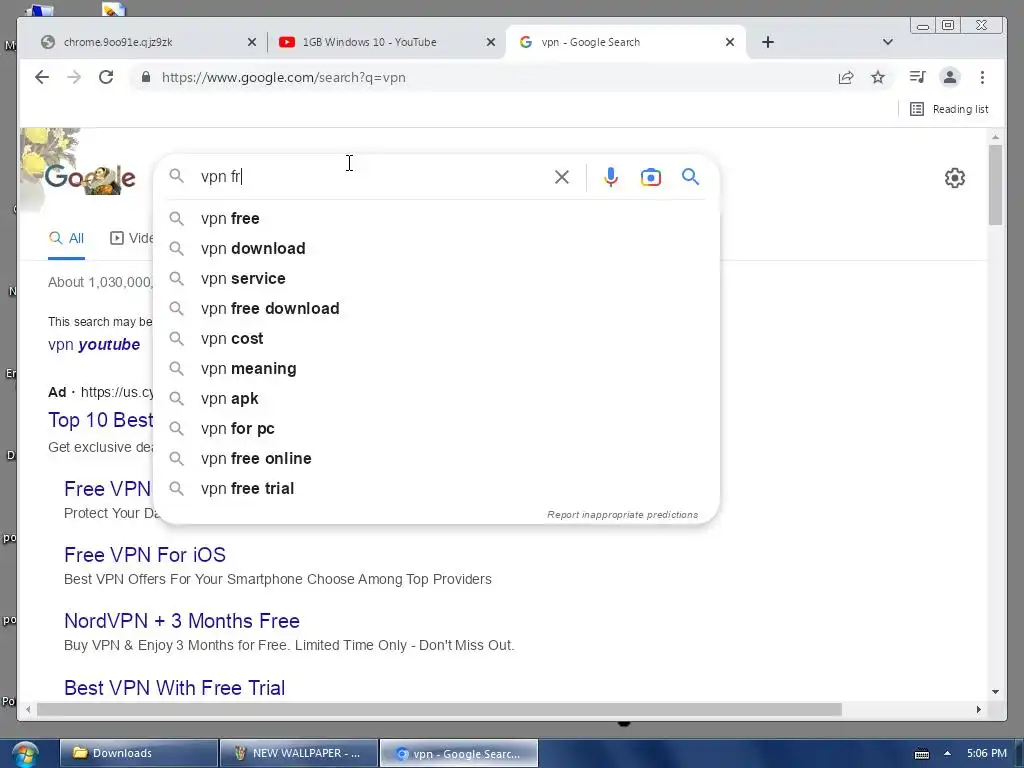
Task: Click the address bar URL
Action: tap(283, 77)
